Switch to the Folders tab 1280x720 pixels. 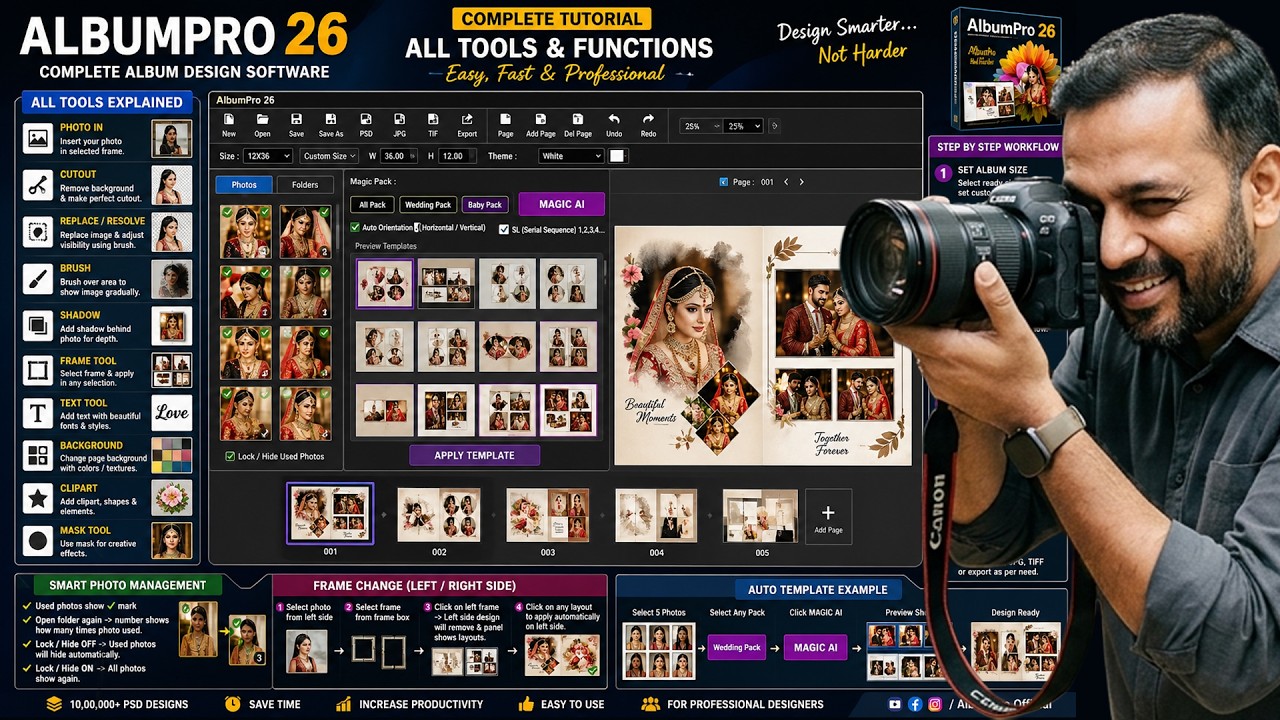click(305, 185)
